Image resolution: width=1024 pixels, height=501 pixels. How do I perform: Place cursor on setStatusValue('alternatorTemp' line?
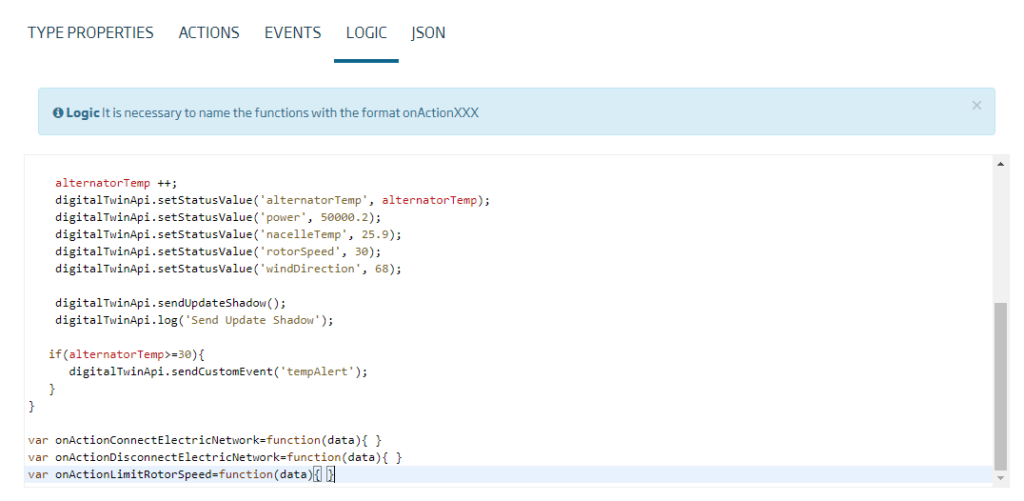point(272,200)
